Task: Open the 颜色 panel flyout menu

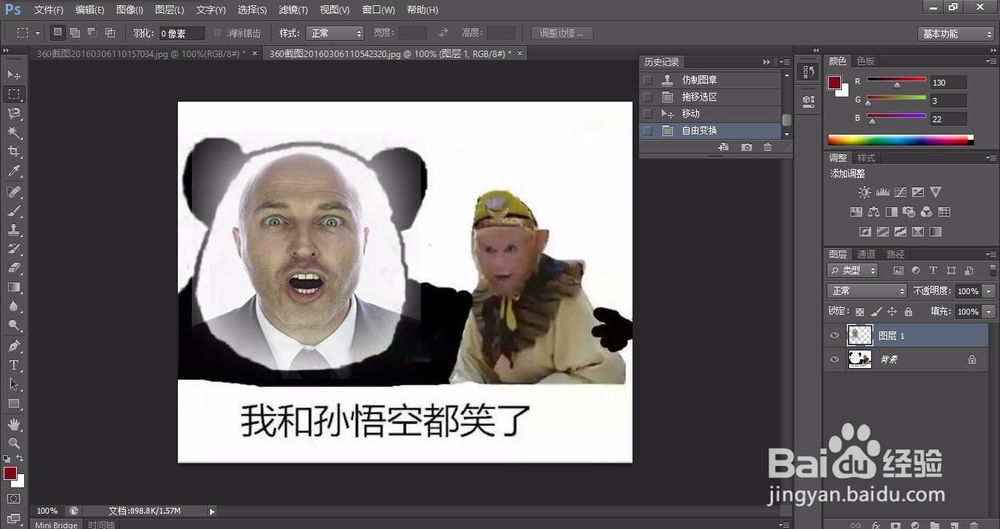Action: pos(991,61)
